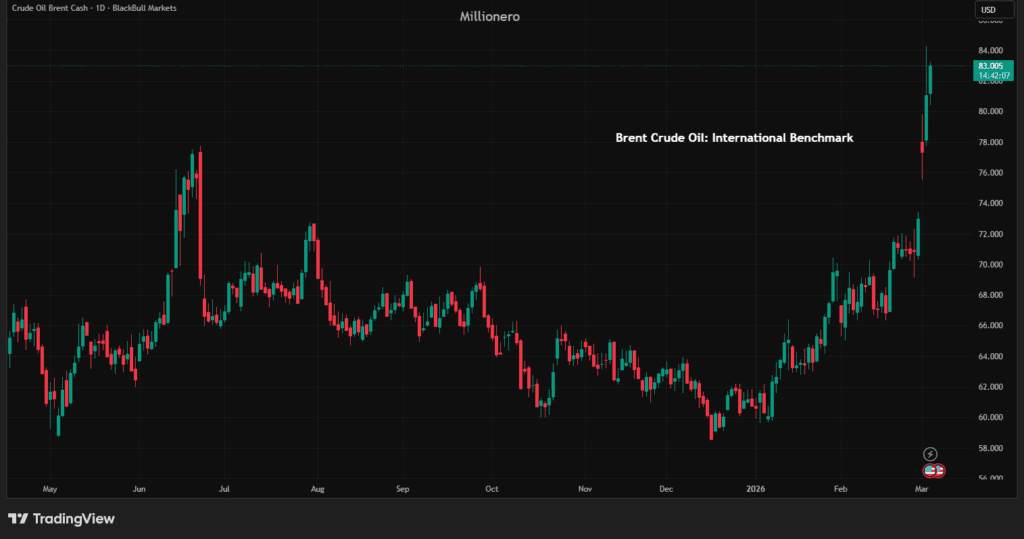Screen dimensions: 1024x539
Task: Click the Millionero watermark text
Action: (x=488, y=16)
